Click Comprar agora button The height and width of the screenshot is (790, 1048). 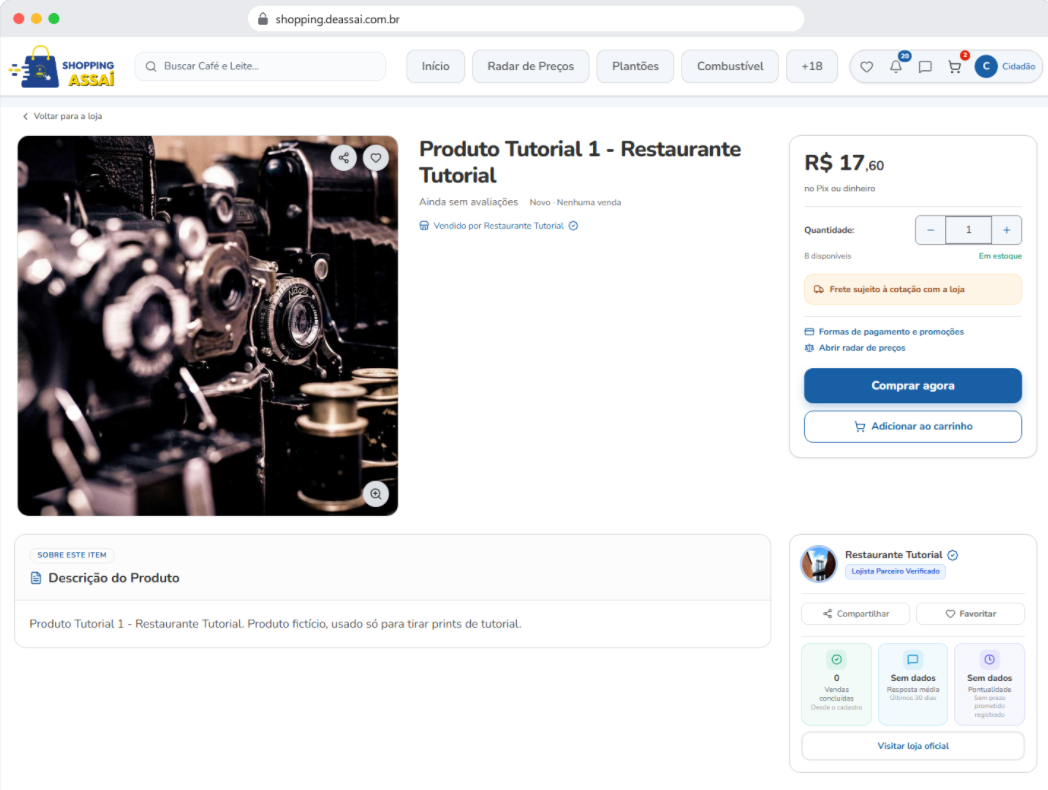[x=913, y=386]
